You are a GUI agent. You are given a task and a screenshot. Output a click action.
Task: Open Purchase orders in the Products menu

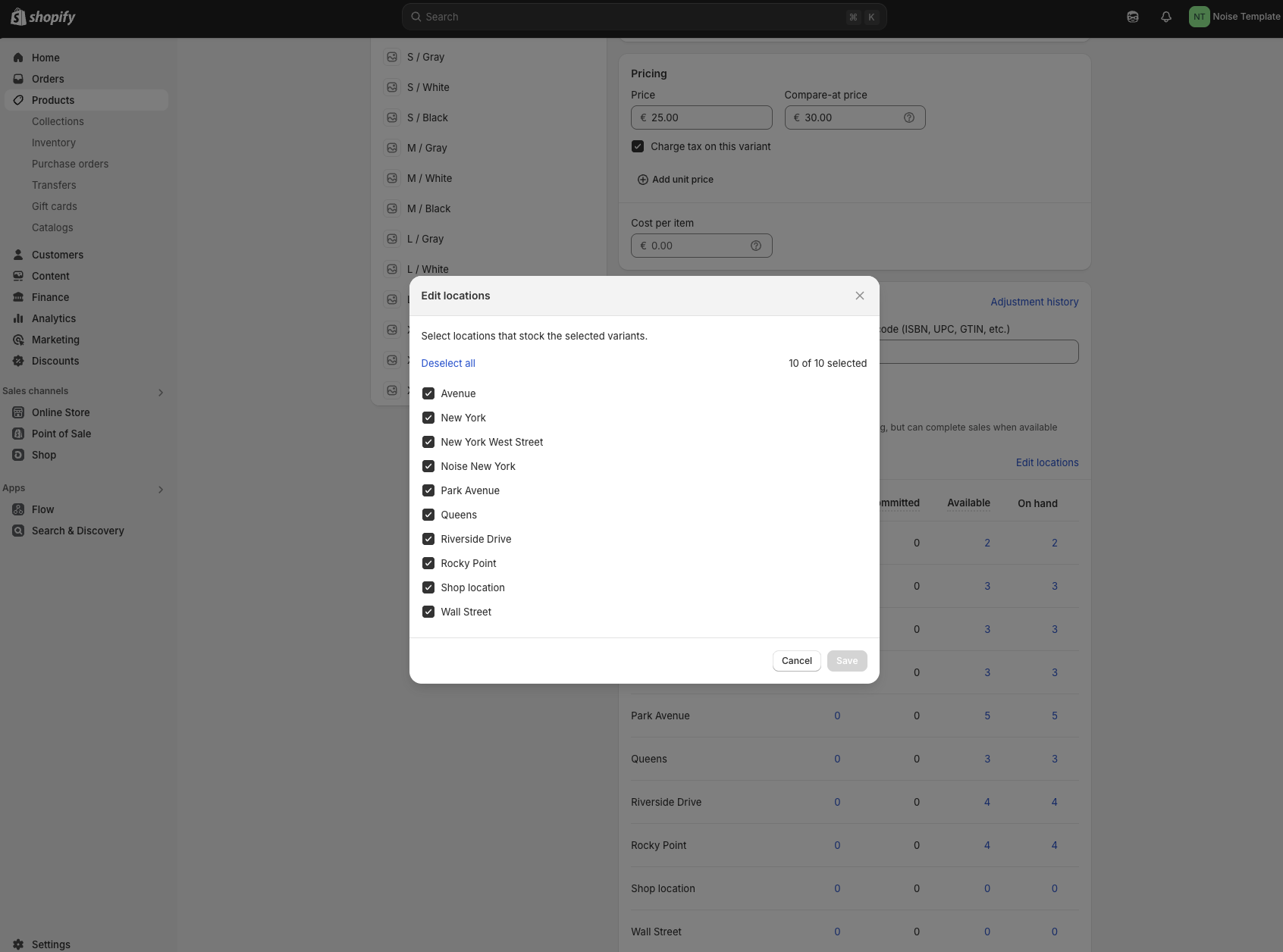pos(70,164)
